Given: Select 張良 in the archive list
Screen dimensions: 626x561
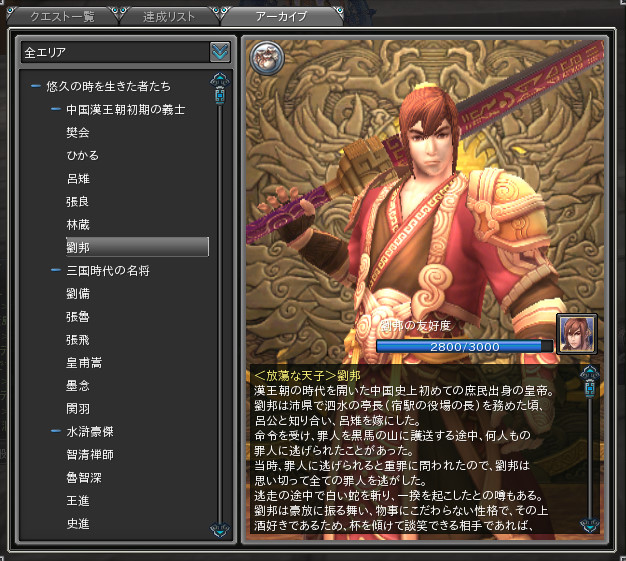Looking at the screenshot, I should (x=77, y=201).
